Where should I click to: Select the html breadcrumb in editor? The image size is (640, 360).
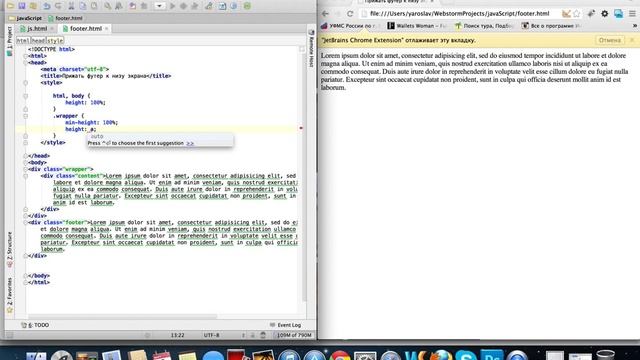coord(23,40)
